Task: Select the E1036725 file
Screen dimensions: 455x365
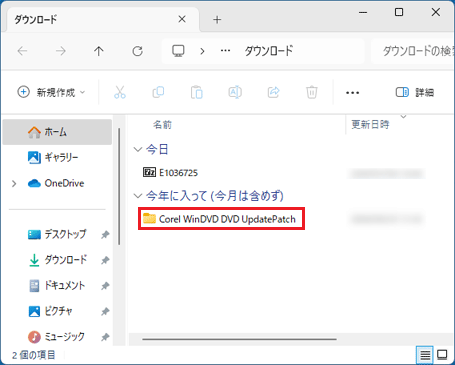Action: pos(170,172)
